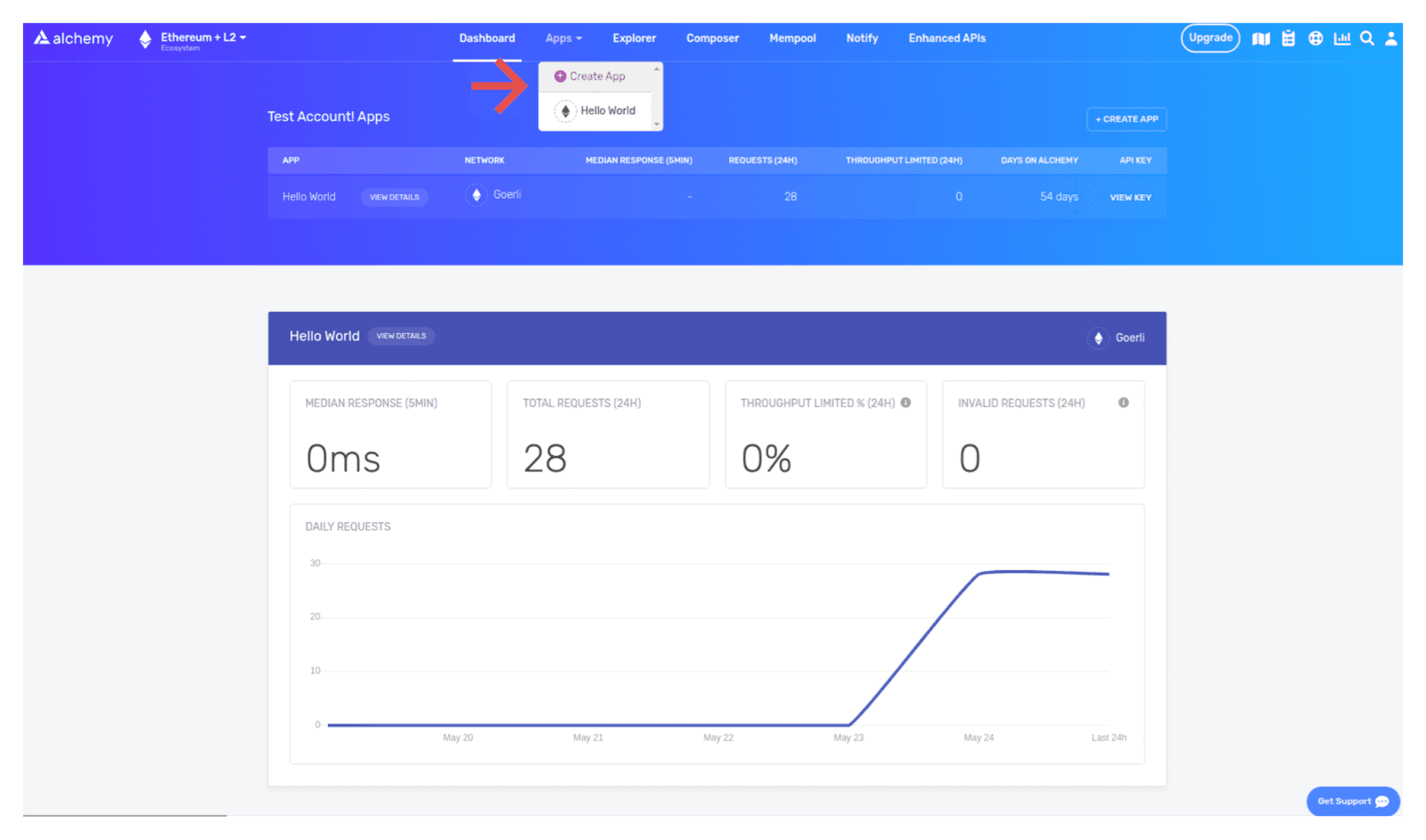Click the search magnifier icon
The image size is (1426, 840).
click(1366, 38)
